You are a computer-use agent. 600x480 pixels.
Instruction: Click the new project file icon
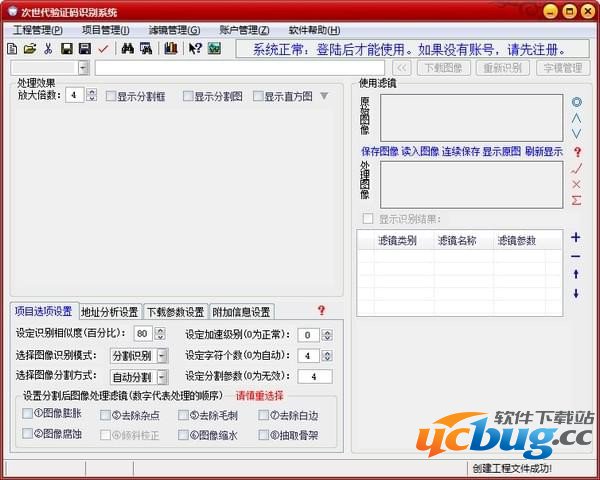[x=12, y=49]
